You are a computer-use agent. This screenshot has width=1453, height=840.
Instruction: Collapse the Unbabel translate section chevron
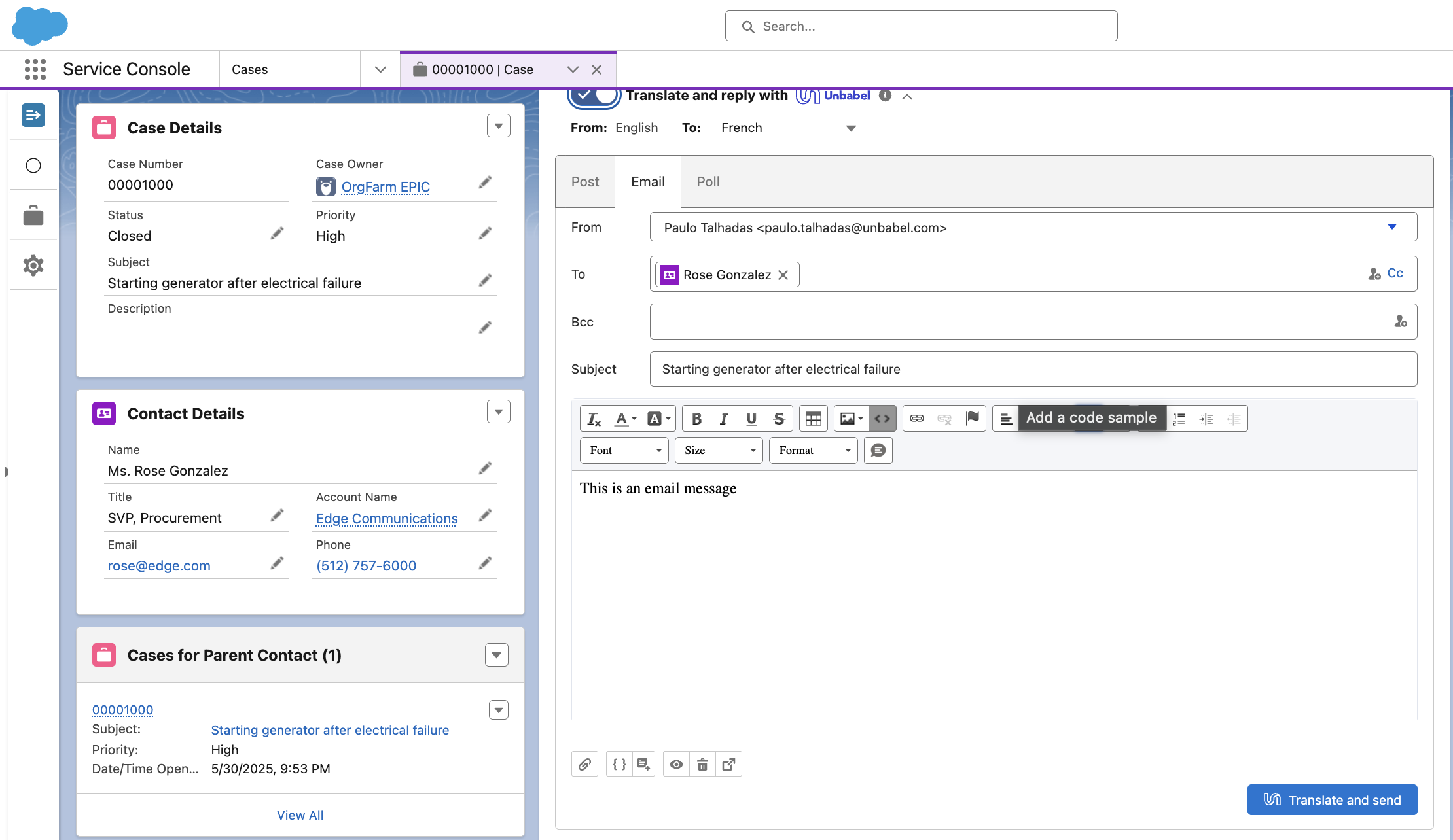pos(907,97)
